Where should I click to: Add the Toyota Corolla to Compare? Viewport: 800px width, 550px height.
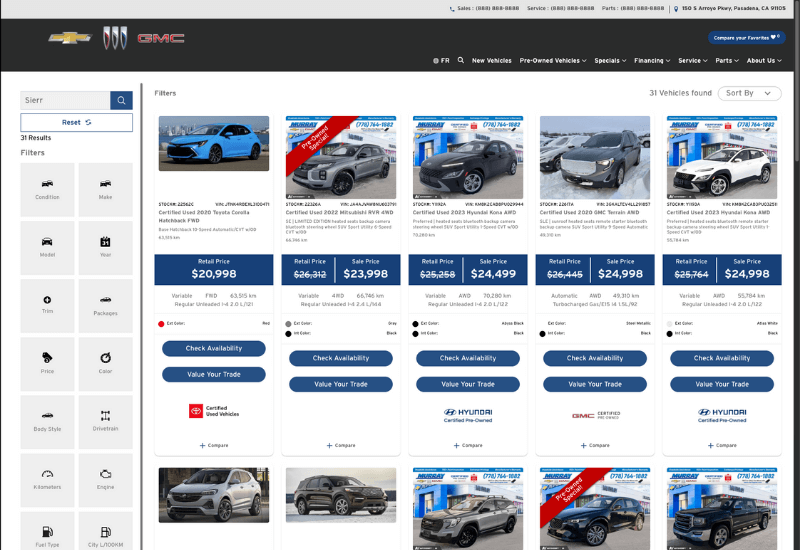[213, 445]
